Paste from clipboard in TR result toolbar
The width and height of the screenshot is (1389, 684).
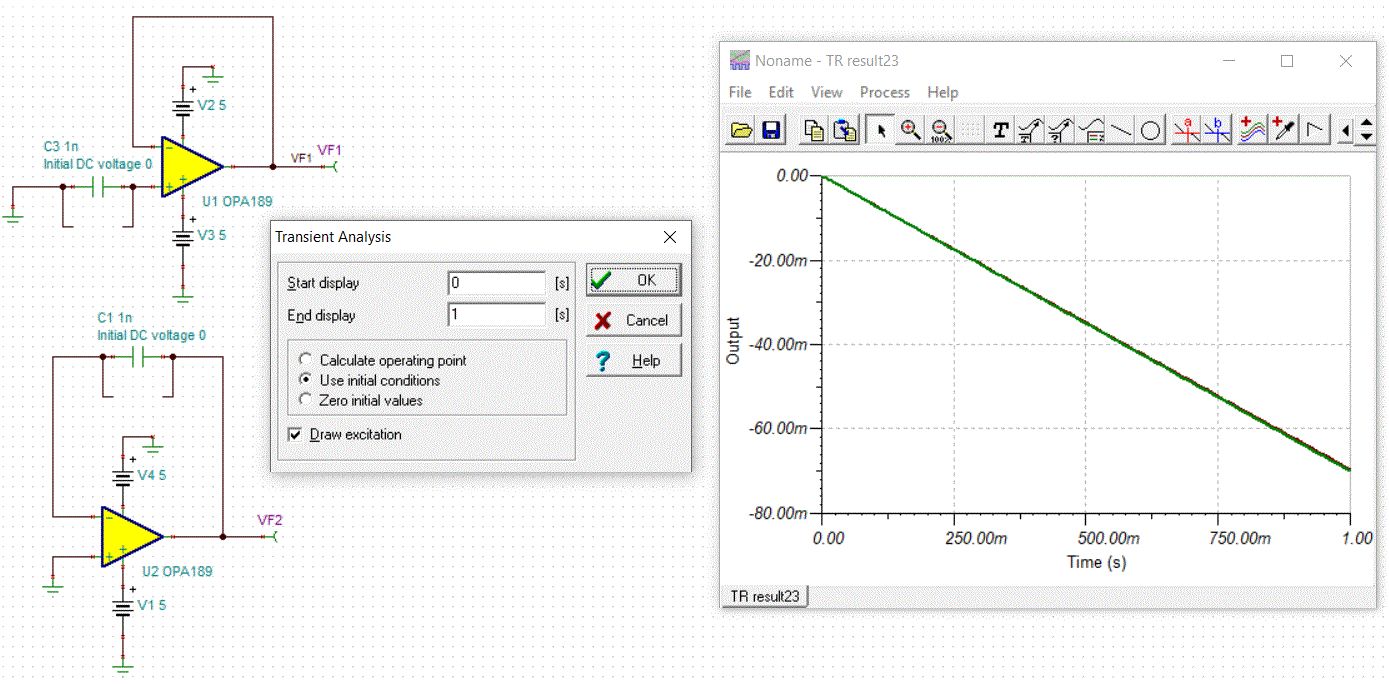pos(845,130)
